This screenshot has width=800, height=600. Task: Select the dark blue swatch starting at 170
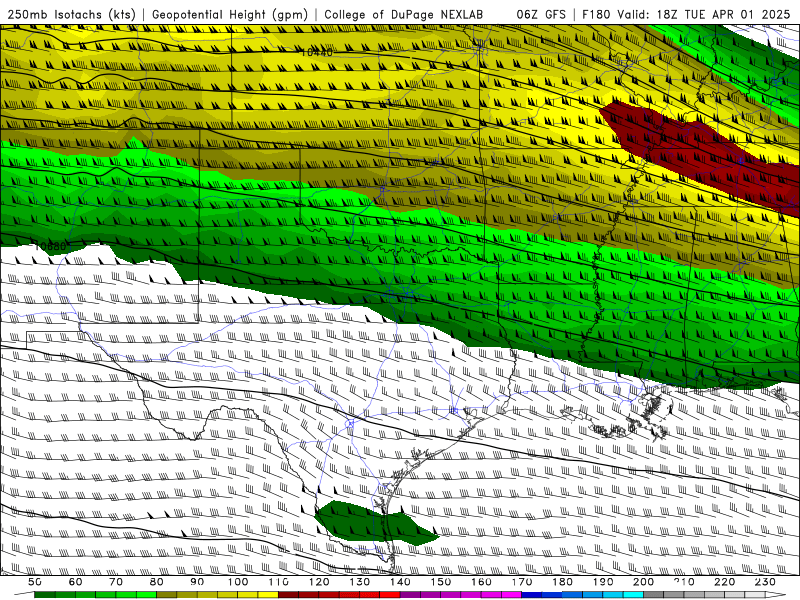click(532, 595)
